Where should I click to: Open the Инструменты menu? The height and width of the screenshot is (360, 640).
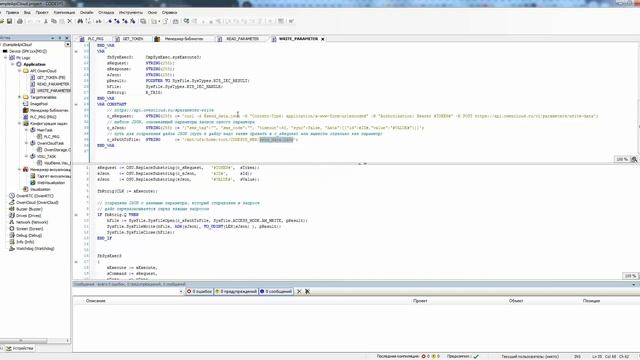click(x=131, y=13)
